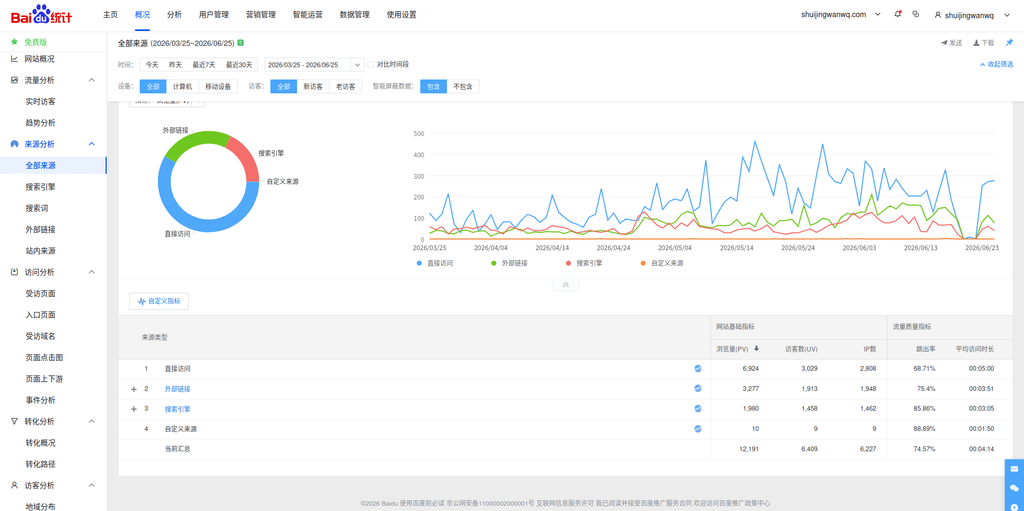This screenshot has height=511, width=1024.
Task: Click the pin icon in report header
Action: (1009, 42)
